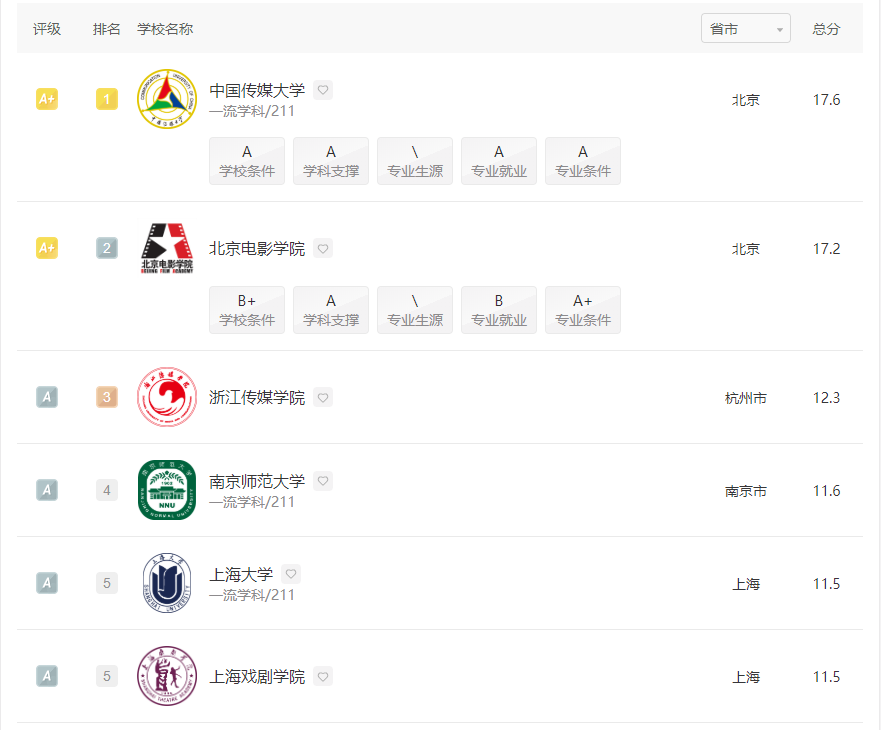Image resolution: width=881 pixels, height=730 pixels.
Task: Click total score 11.6
Action: click(826, 491)
